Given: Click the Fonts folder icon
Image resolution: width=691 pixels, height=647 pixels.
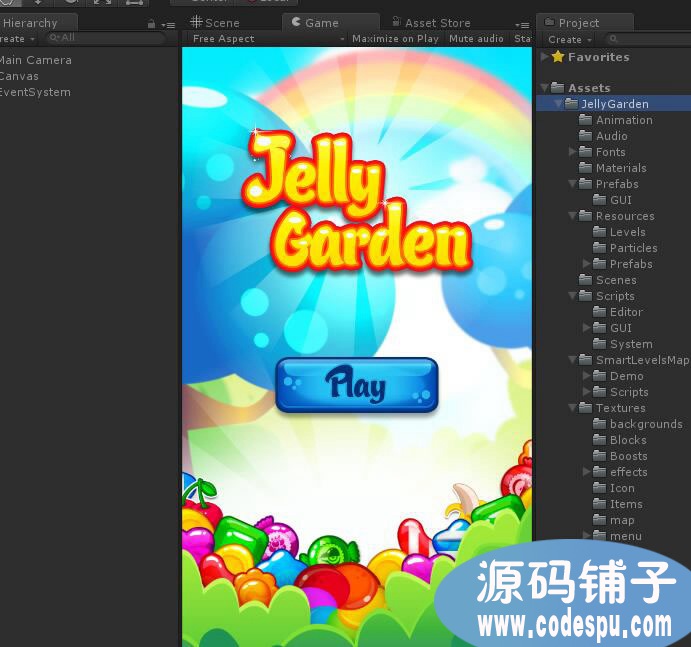Looking at the screenshot, I should (585, 152).
